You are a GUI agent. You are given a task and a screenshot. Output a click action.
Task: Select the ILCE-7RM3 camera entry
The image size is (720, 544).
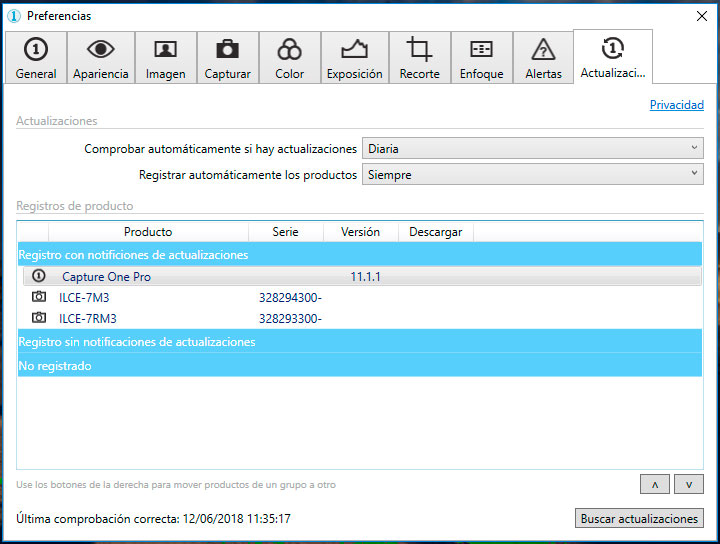(87, 319)
